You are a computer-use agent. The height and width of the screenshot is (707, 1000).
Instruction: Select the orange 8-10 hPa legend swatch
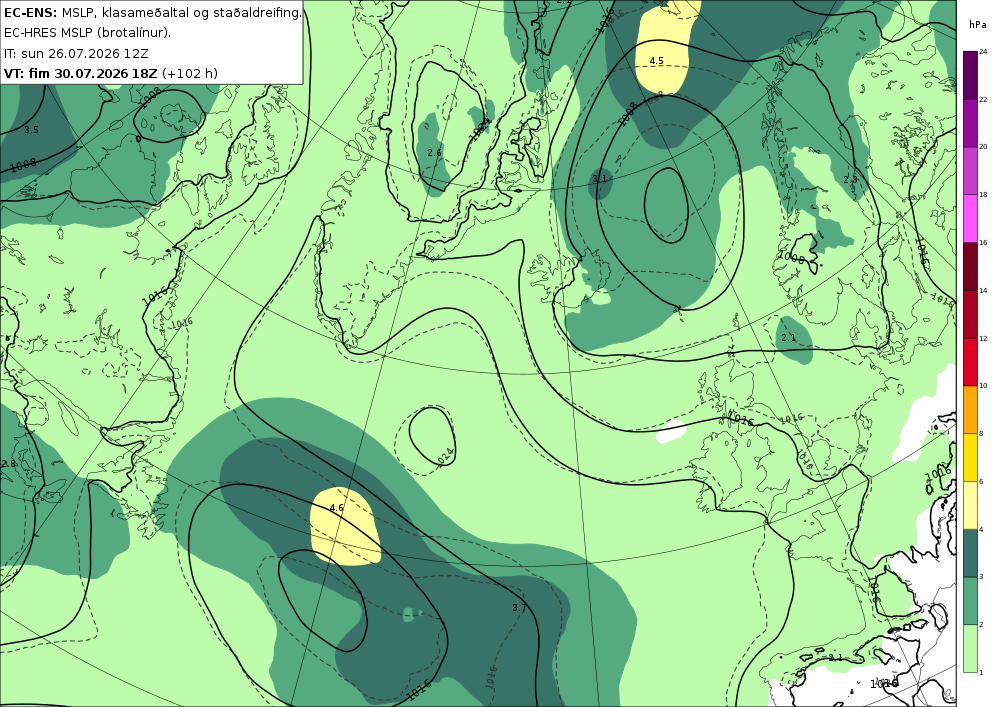971,409
